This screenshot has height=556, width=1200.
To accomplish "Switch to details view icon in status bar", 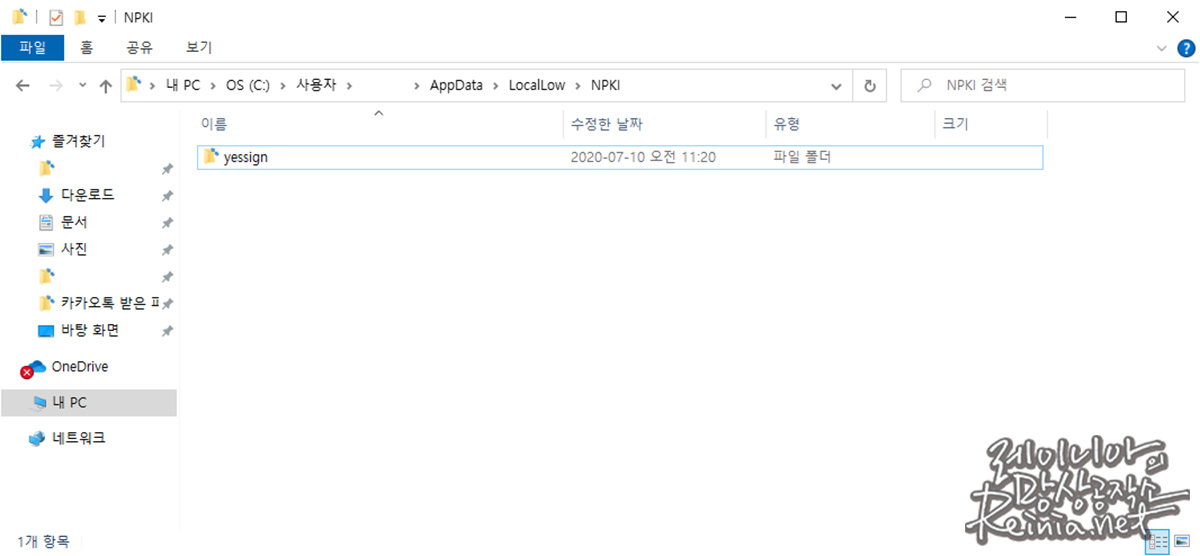I will click(x=1158, y=541).
